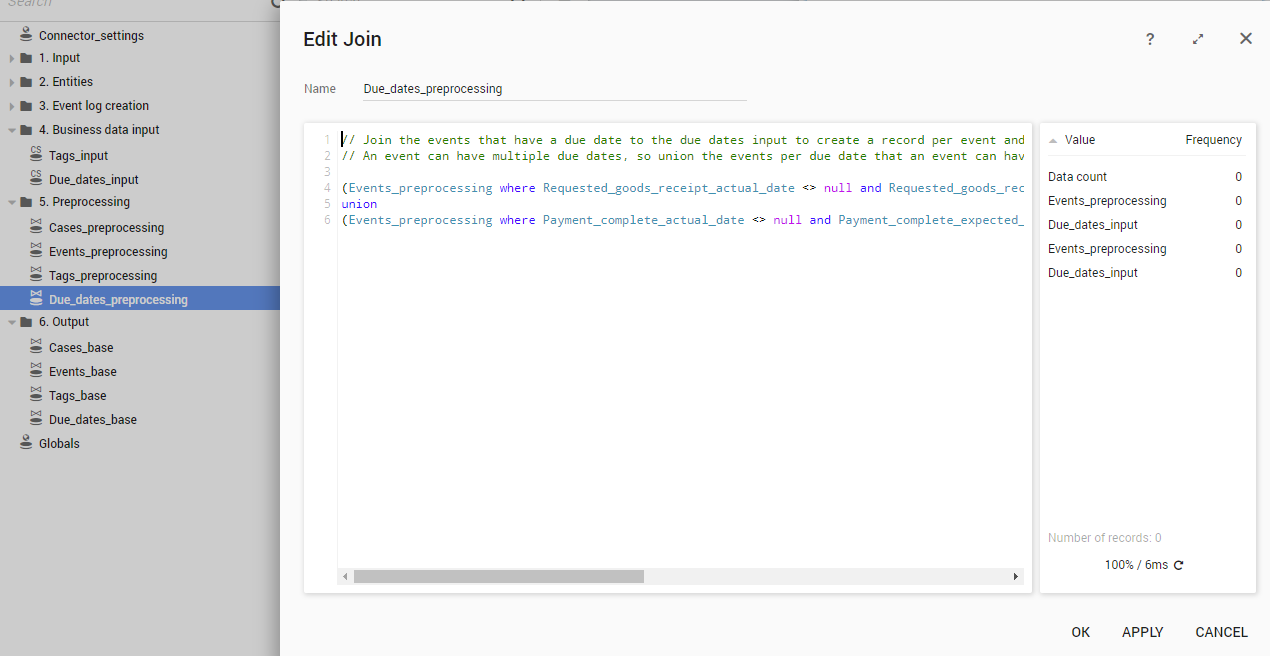Expand the "2. Entities" folder
Screen dimensions: 1270x656
12,81
